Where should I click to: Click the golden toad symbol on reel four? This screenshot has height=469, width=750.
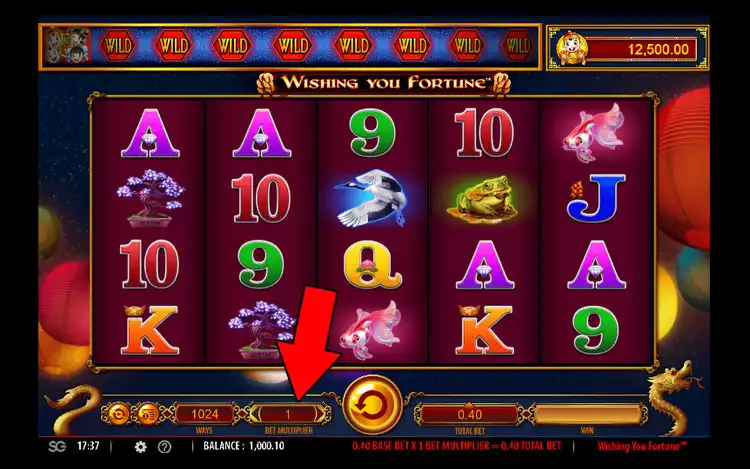pos(483,198)
